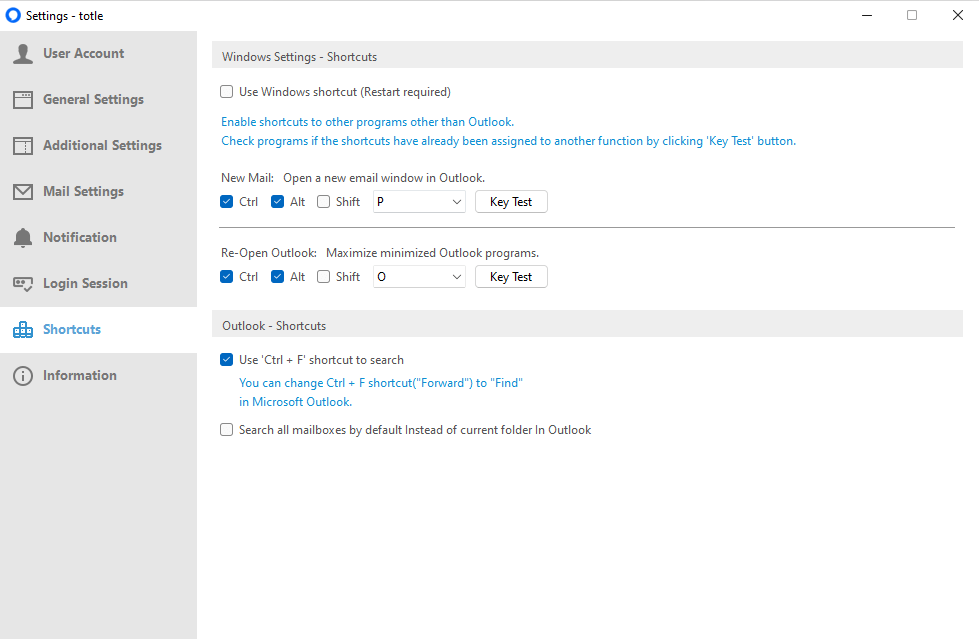The width and height of the screenshot is (979, 639).
Task: Disable the 'Ctrl + F' search shortcut checkbox
Action: [x=227, y=360]
